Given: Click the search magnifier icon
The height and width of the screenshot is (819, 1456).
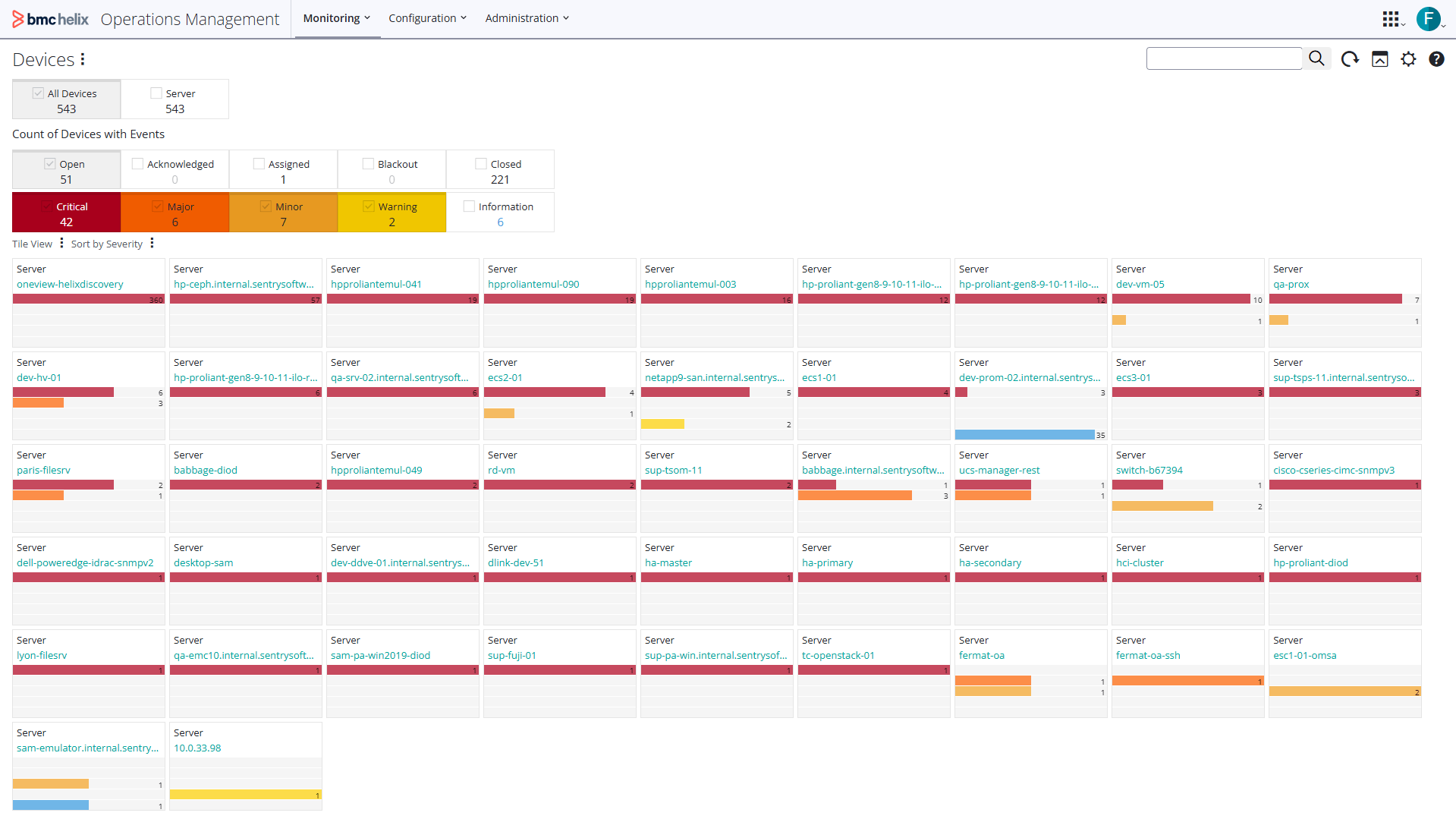Looking at the screenshot, I should 1316,58.
